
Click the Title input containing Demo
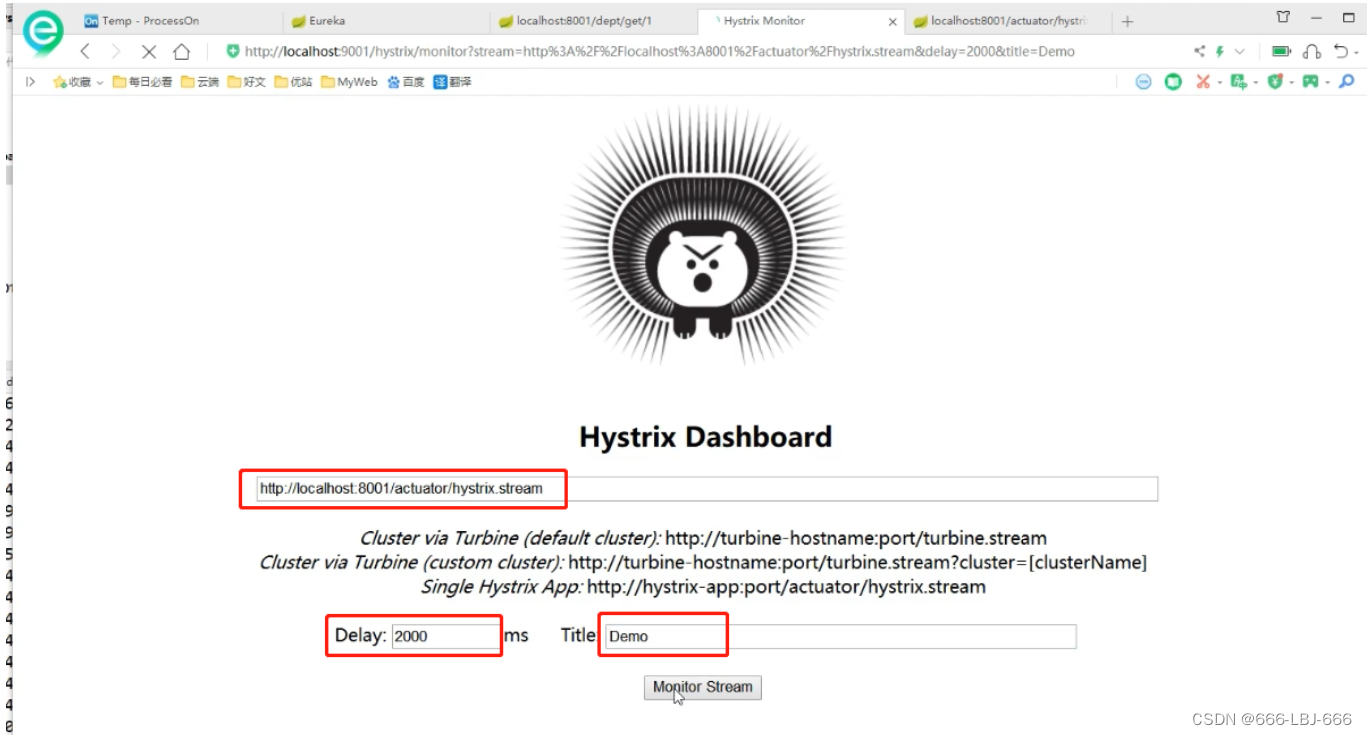[x=840, y=636]
